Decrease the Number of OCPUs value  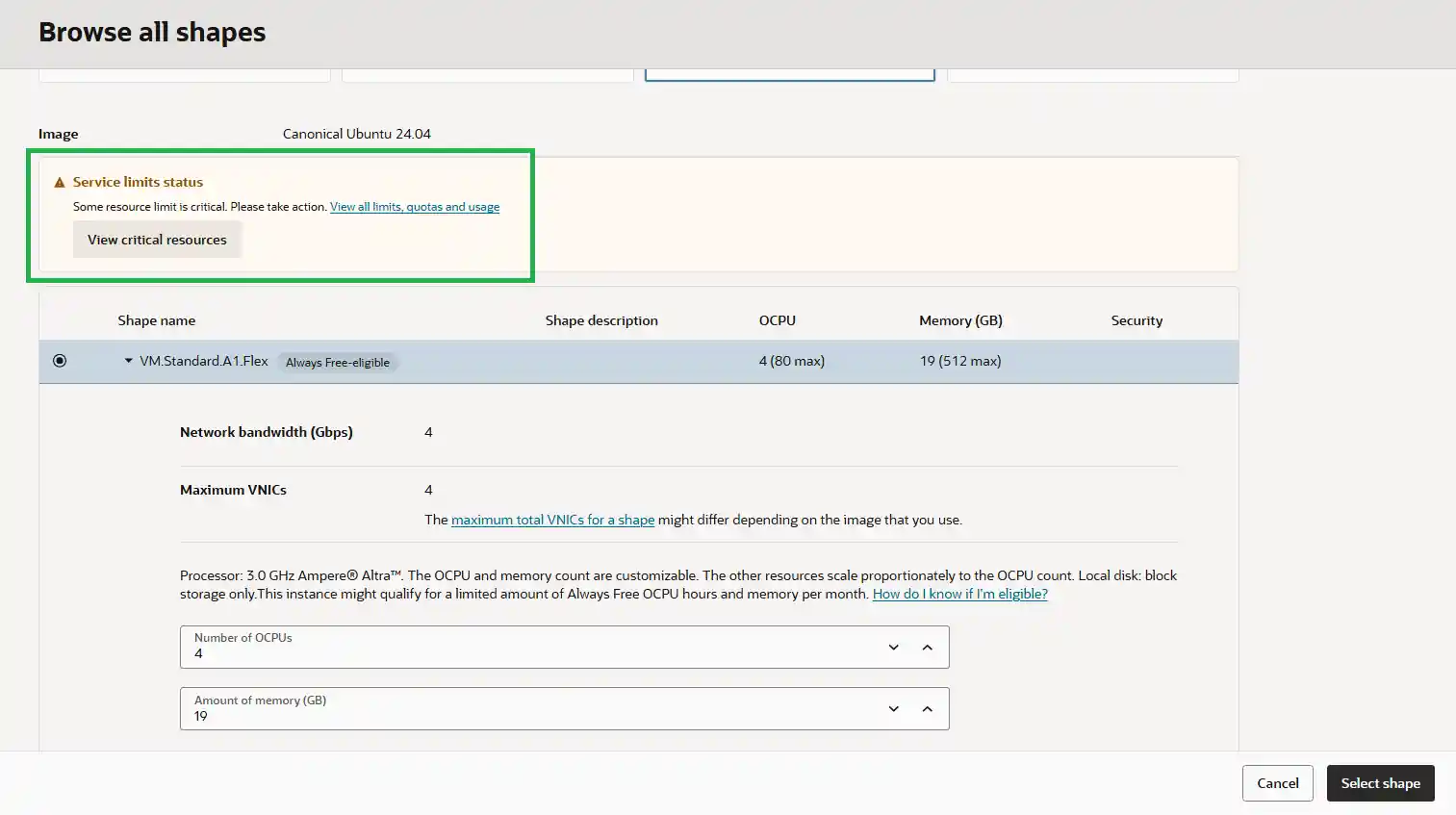[x=893, y=648]
